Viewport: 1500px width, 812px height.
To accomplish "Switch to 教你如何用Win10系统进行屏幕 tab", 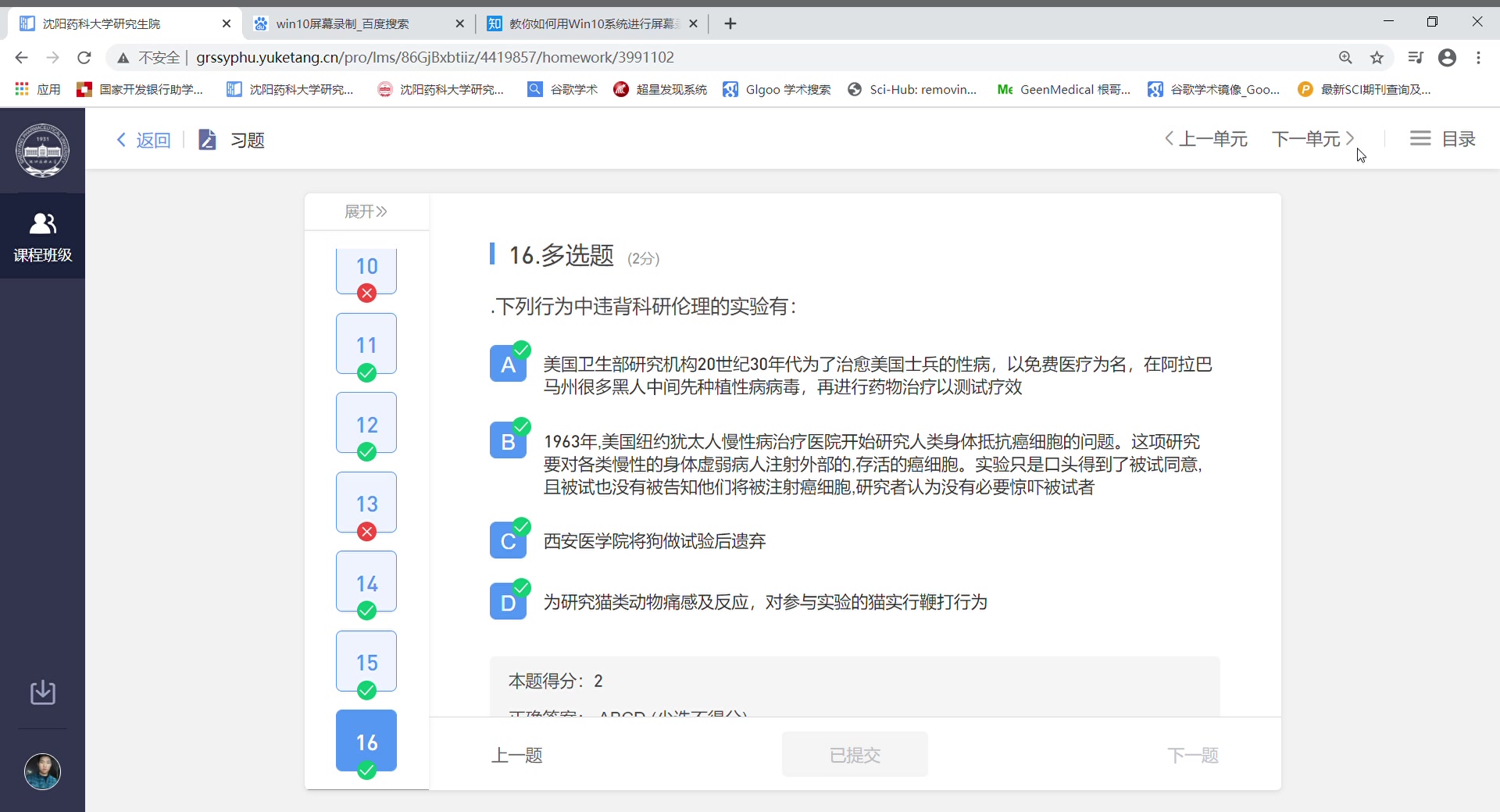I will click(593, 23).
